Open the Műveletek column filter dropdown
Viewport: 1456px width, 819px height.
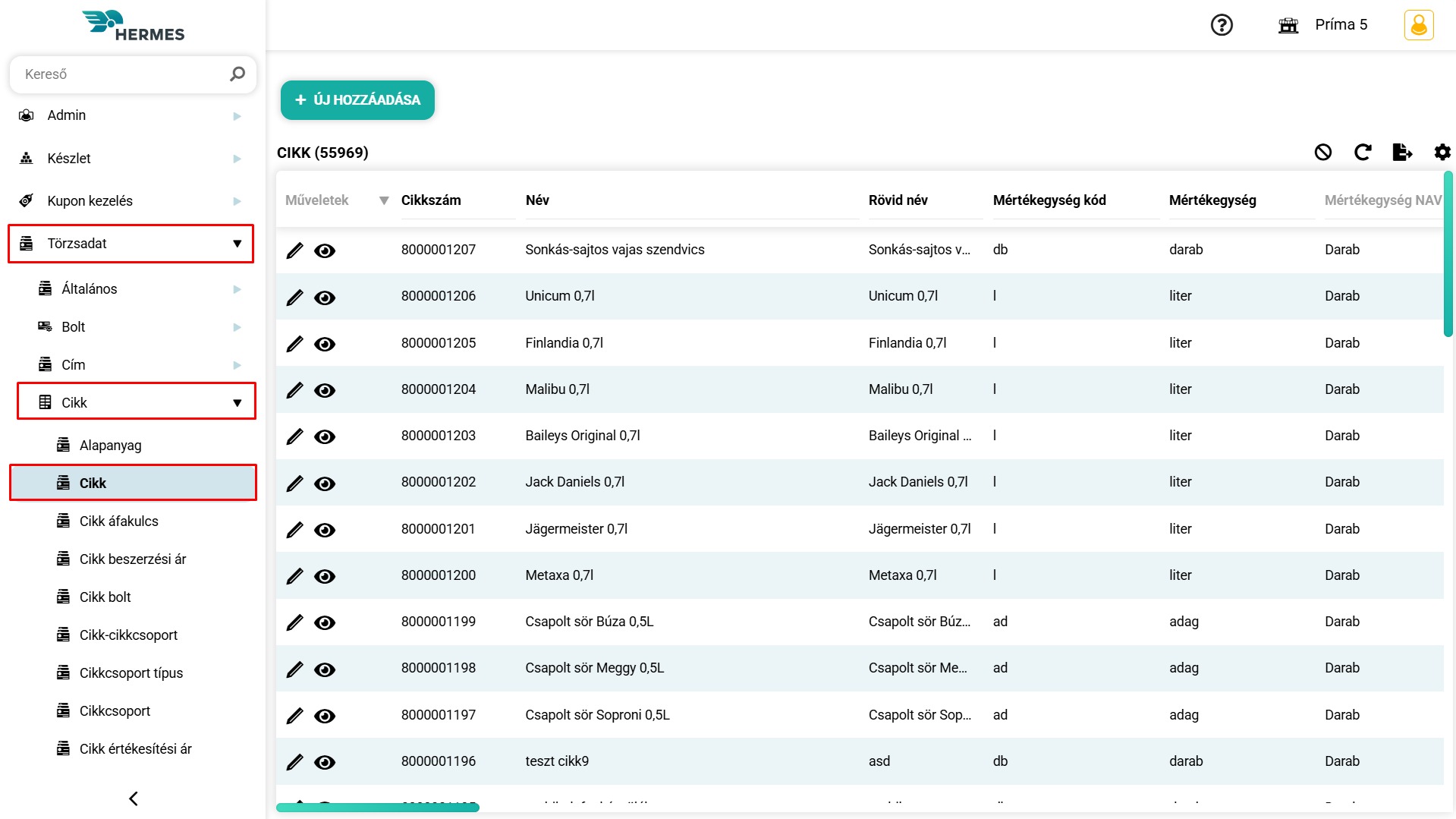click(x=384, y=200)
